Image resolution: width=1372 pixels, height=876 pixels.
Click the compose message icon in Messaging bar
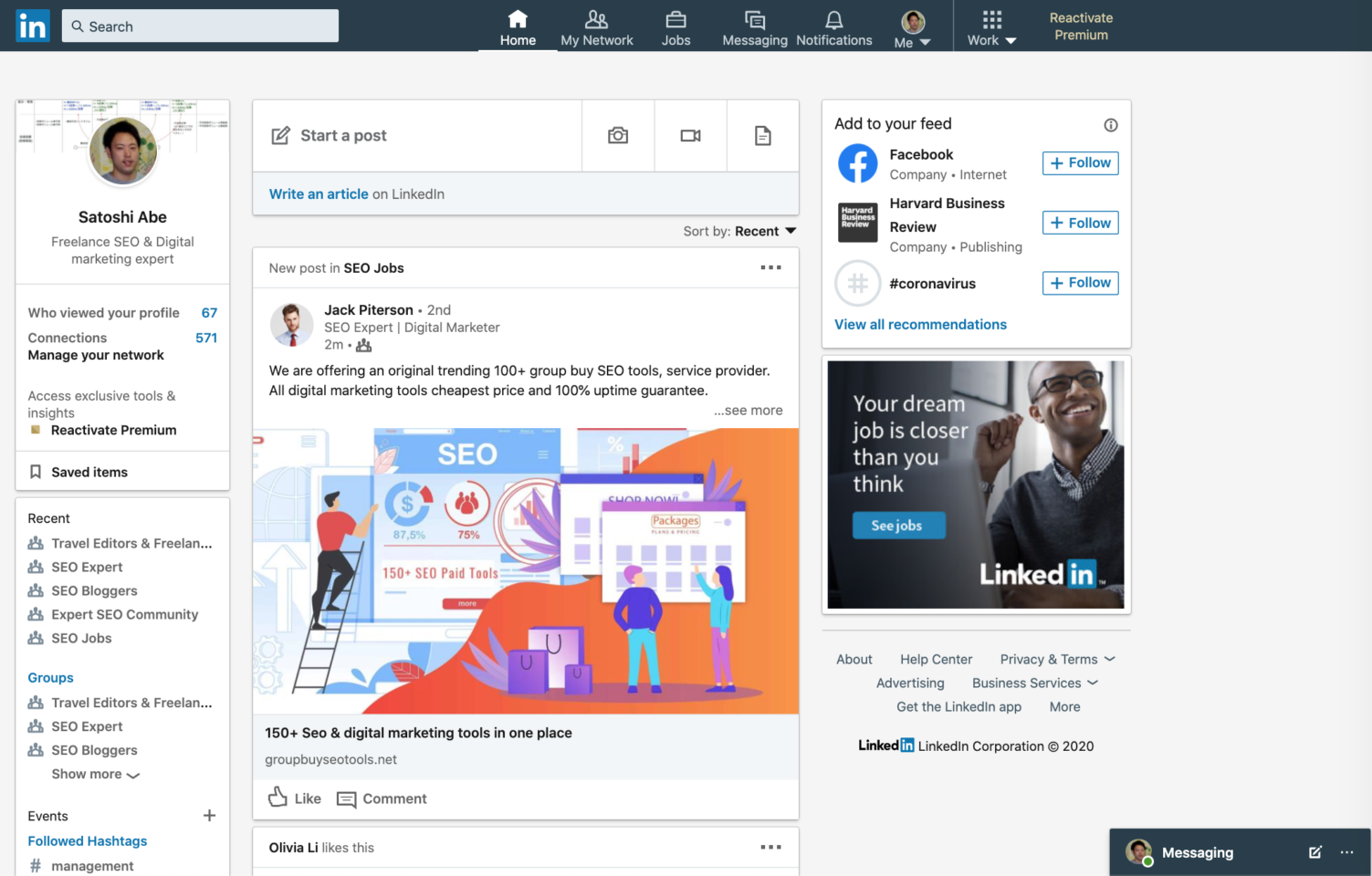[x=1314, y=852]
